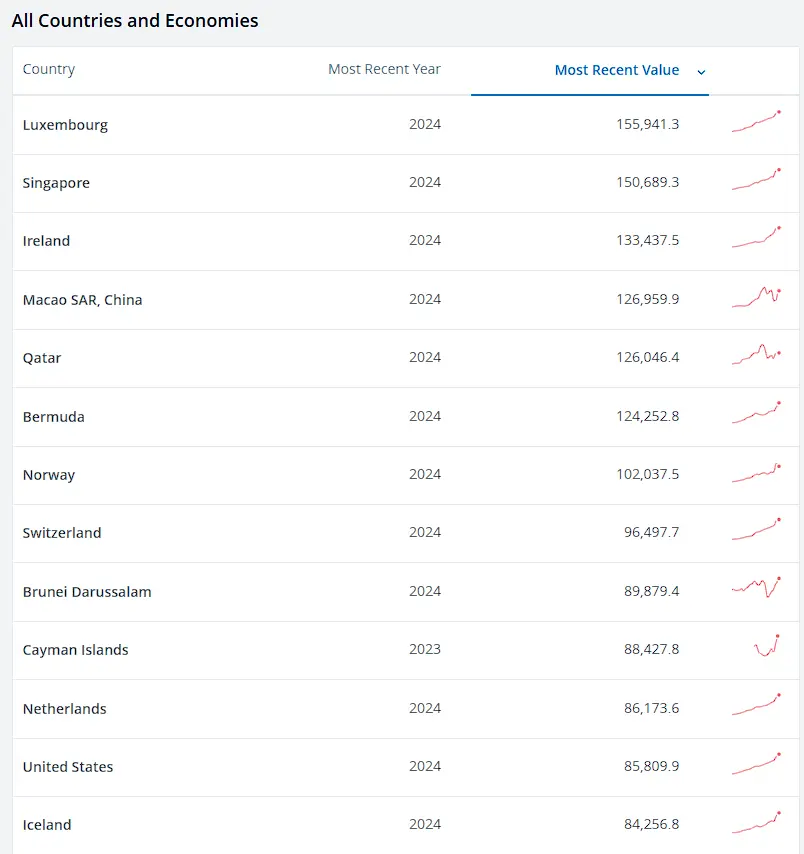Viewport: 804px width, 854px height.
Task: Sort by Country column header
Action: click(x=48, y=70)
